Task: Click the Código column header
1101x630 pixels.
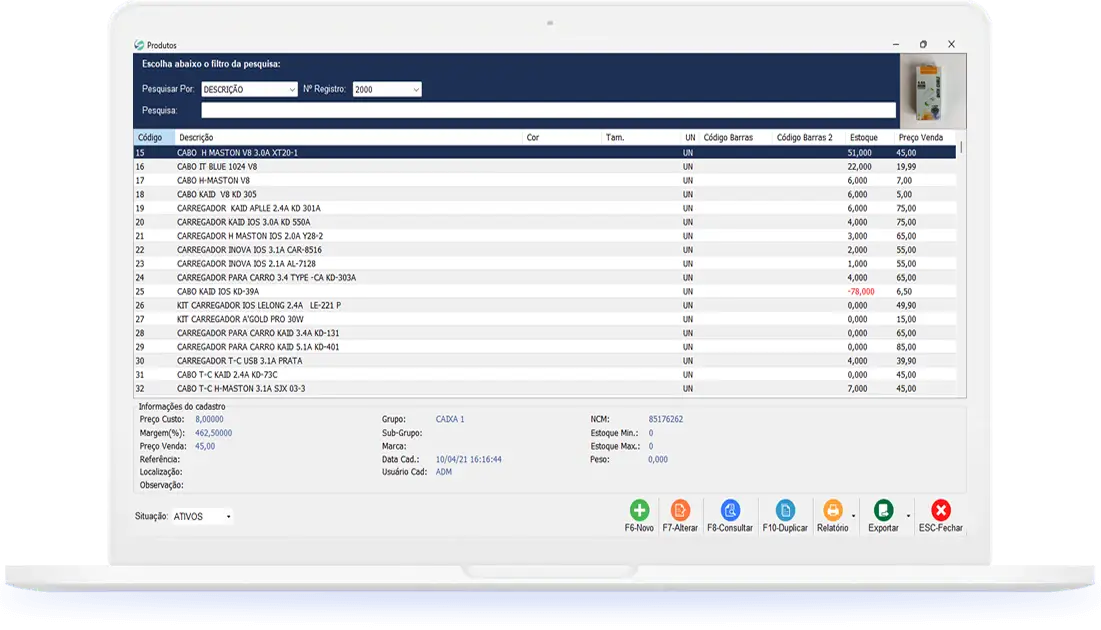Action: 151,137
